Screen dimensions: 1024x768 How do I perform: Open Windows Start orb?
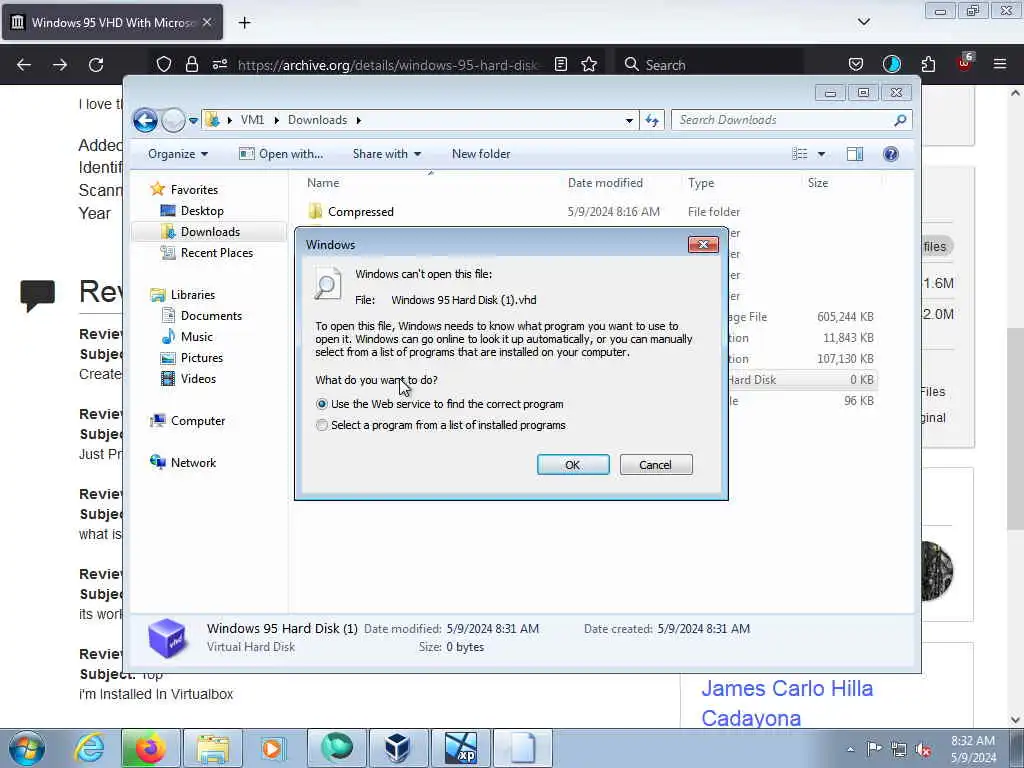click(x=26, y=748)
